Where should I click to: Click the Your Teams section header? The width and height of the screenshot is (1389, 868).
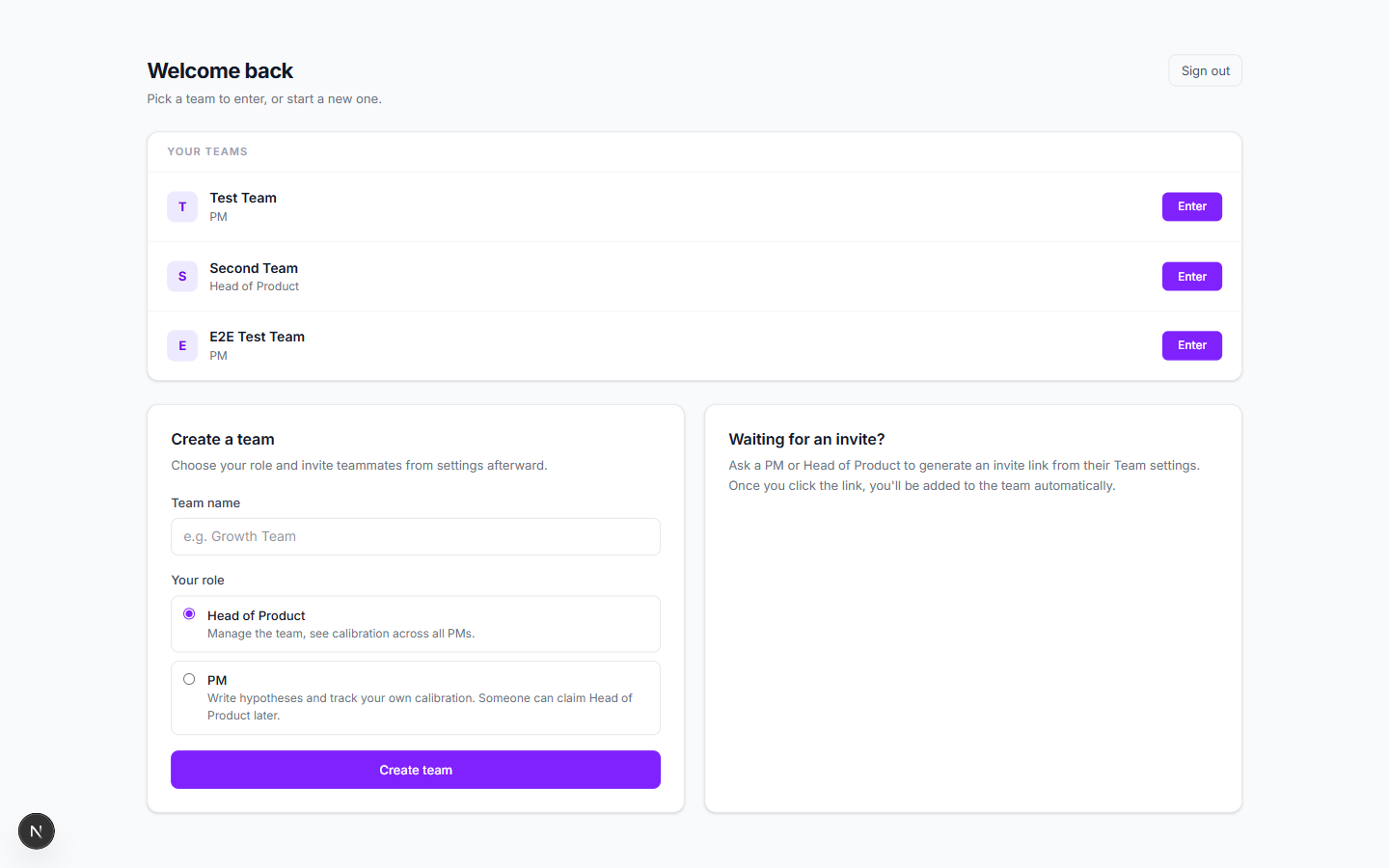[207, 151]
